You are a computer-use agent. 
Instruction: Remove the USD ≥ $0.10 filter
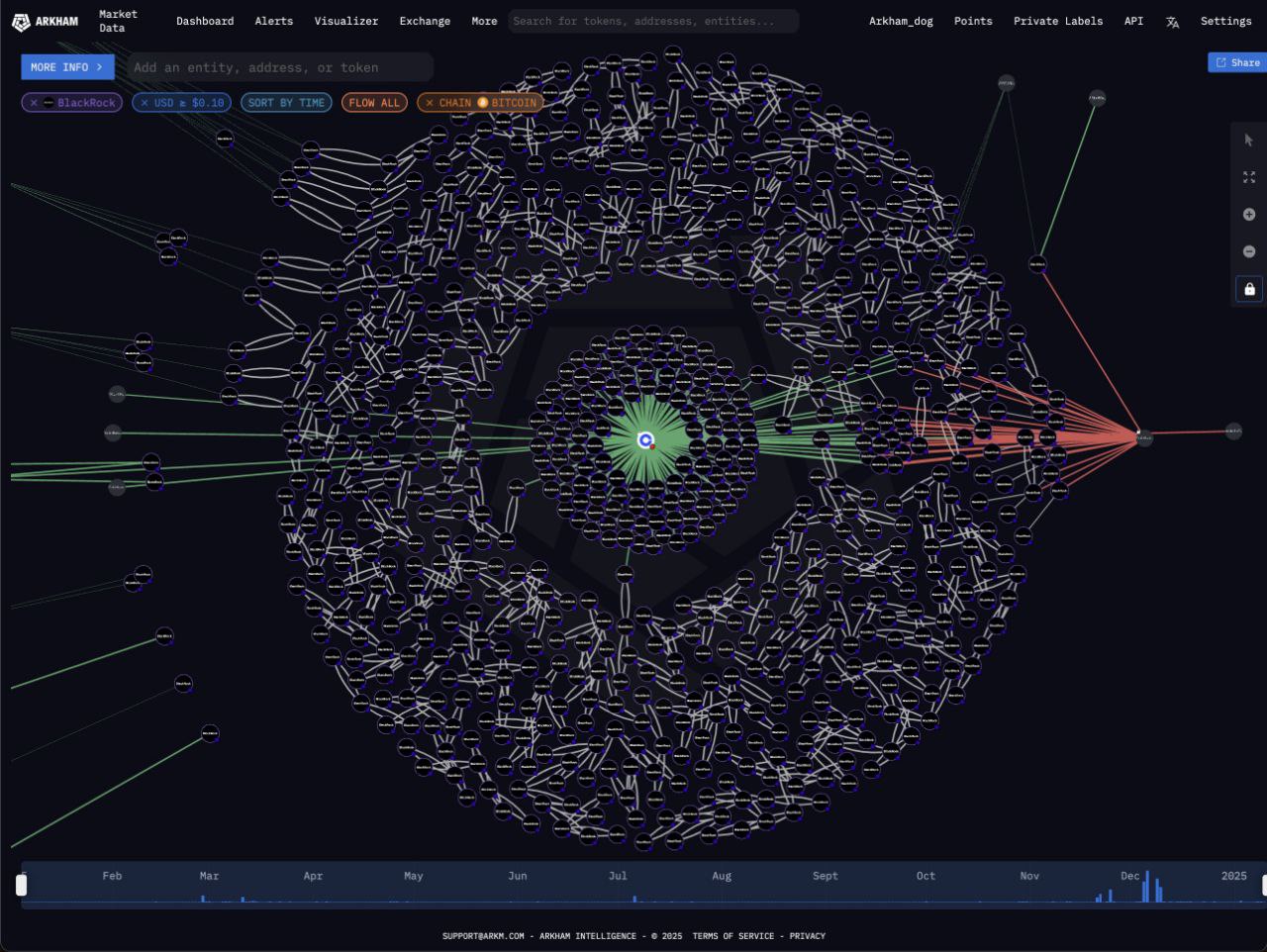click(145, 103)
